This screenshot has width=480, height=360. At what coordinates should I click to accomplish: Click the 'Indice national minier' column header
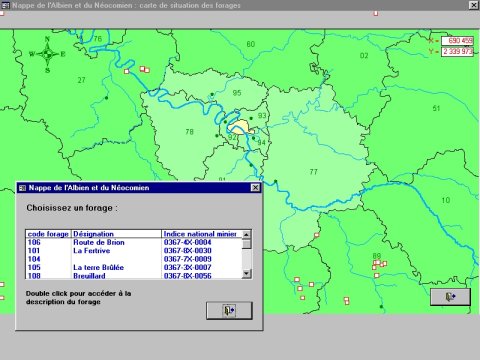point(202,234)
